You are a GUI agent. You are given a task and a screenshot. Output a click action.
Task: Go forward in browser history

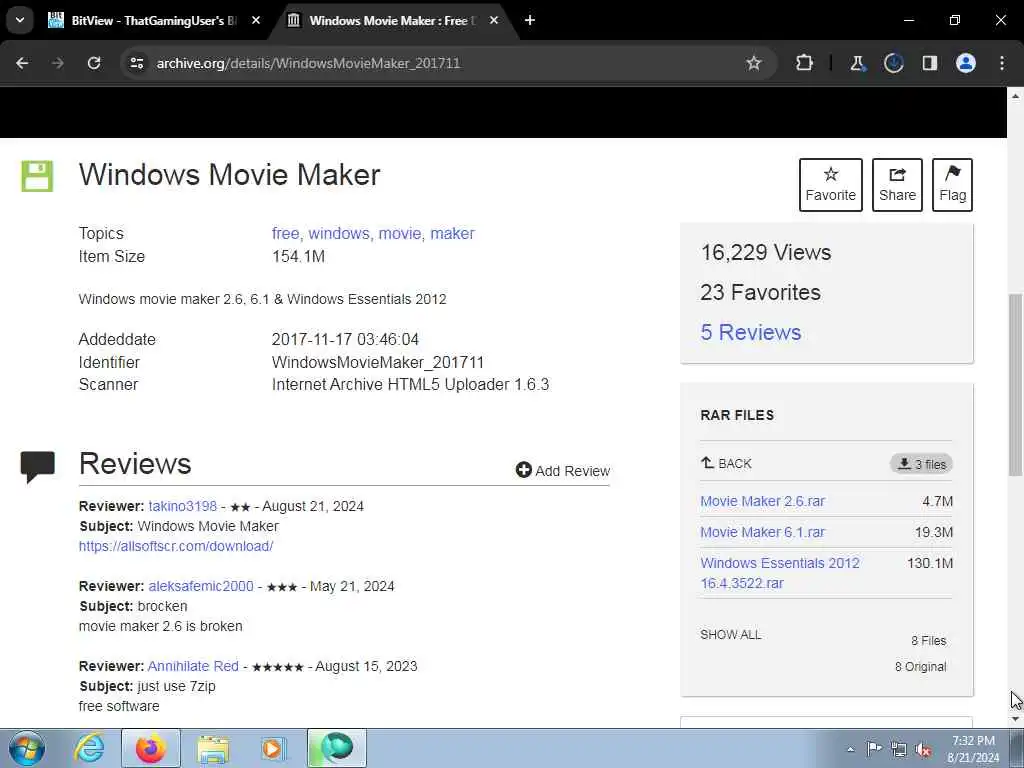click(x=58, y=63)
